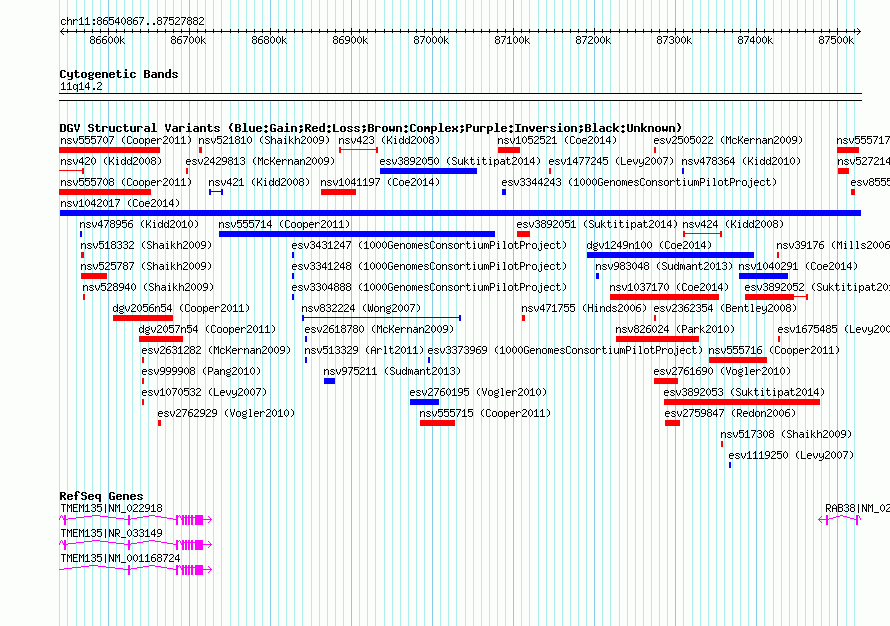Open variant label nsv420 (Kidd2008)
Viewport: 890px width, 626px height.
(x=111, y=161)
